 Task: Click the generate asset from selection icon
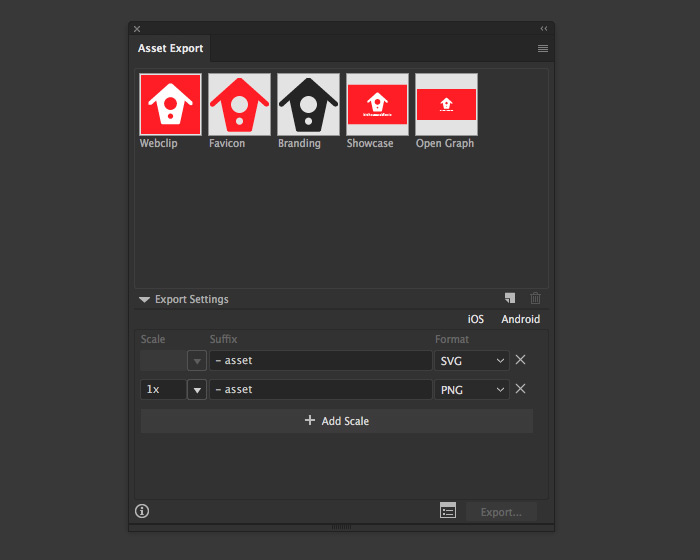click(510, 298)
